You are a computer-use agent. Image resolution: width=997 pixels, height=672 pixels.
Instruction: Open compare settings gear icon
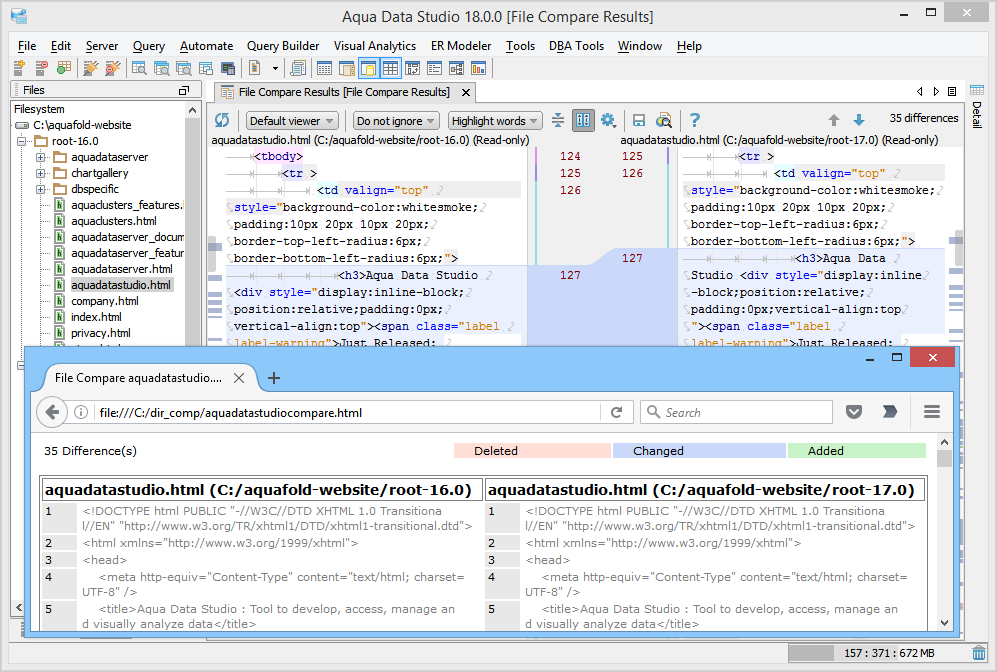tap(609, 120)
